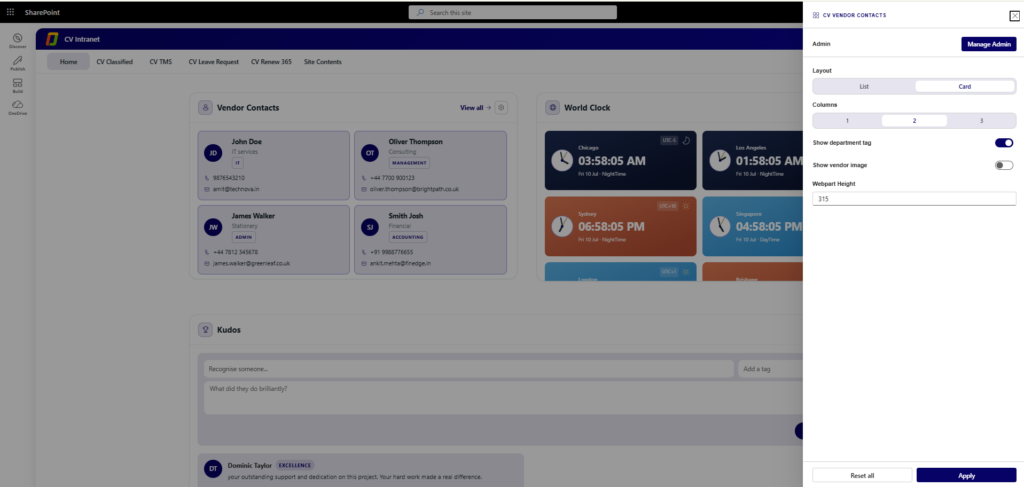
Task: Click the ADMIN department tag
Action: tap(244, 237)
